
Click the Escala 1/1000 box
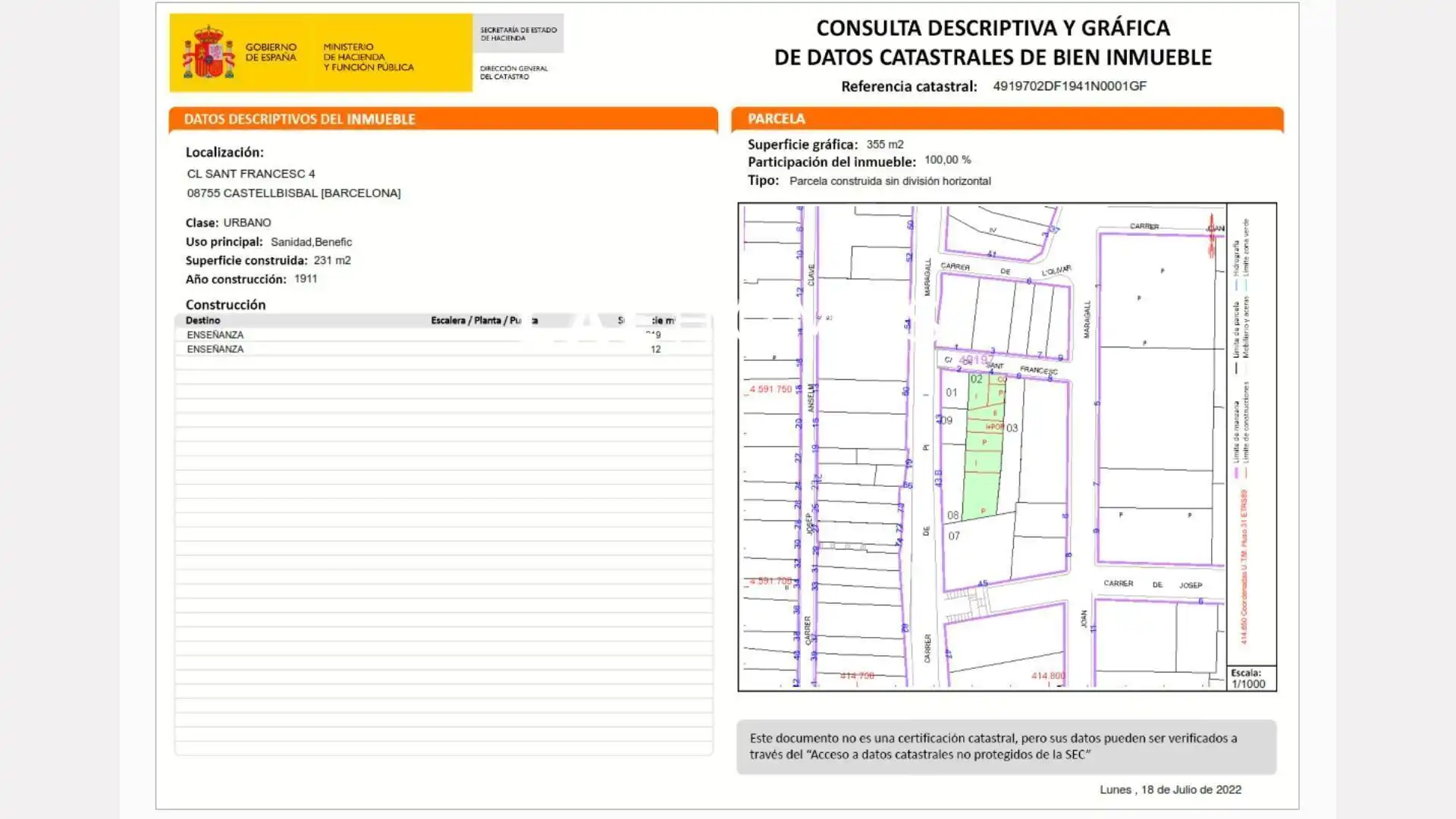click(x=1251, y=678)
